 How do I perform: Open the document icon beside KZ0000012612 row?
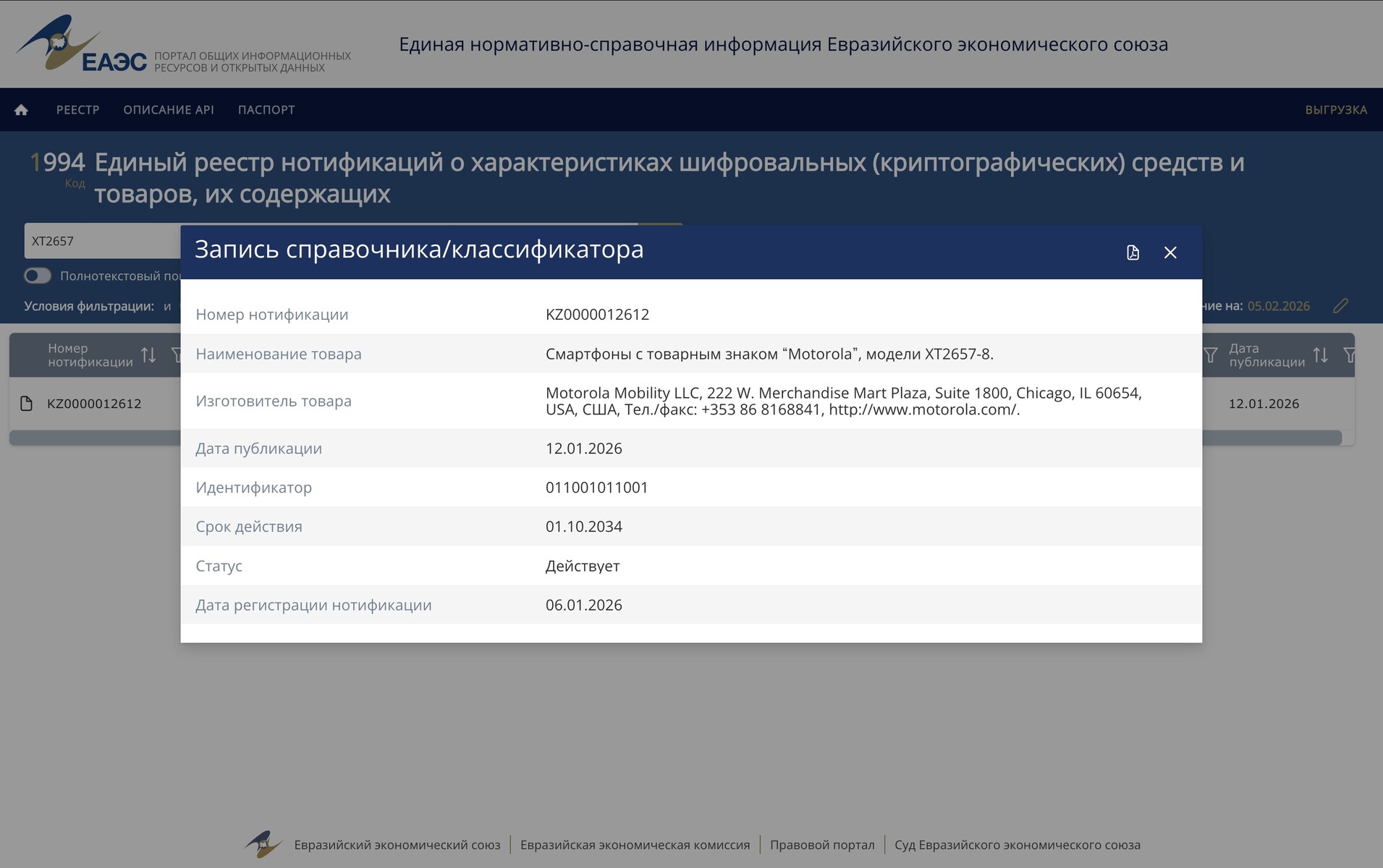coord(27,404)
